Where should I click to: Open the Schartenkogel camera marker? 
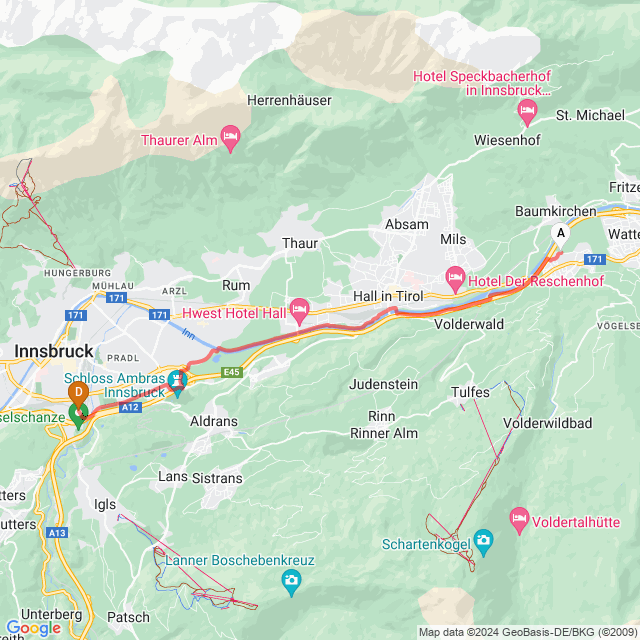click(x=483, y=542)
